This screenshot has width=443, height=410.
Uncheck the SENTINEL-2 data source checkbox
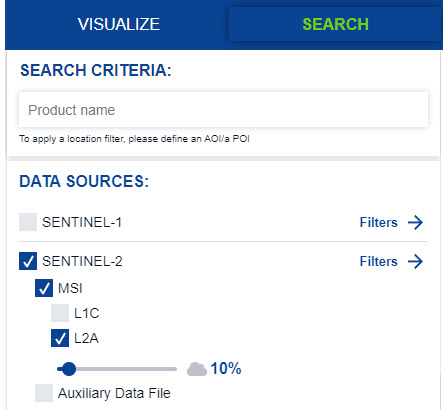pyautogui.click(x=28, y=261)
